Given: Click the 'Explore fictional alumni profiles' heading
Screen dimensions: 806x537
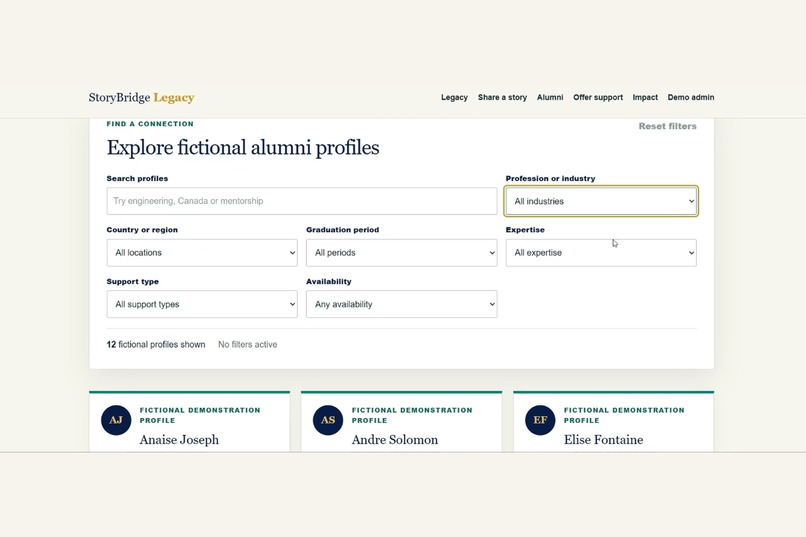Looking at the screenshot, I should [243, 147].
